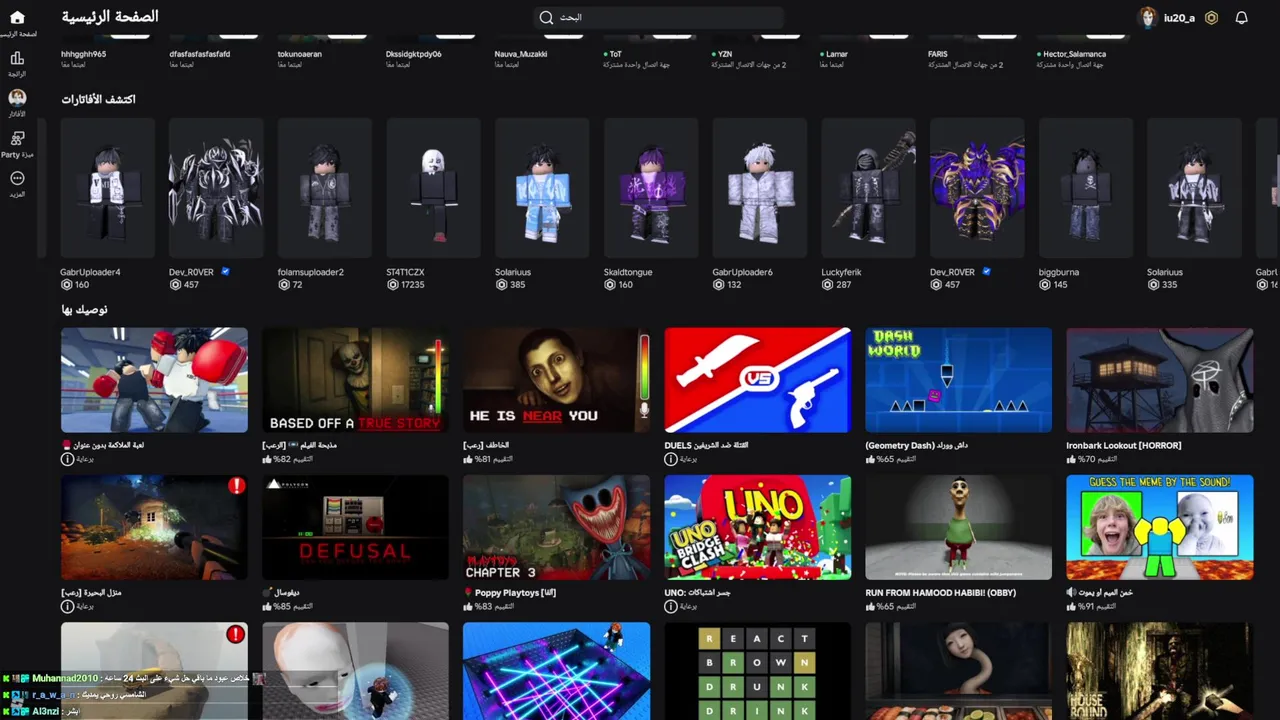Open friend tokunoaeran
The image size is (1280, 720).
pos(299,54)
